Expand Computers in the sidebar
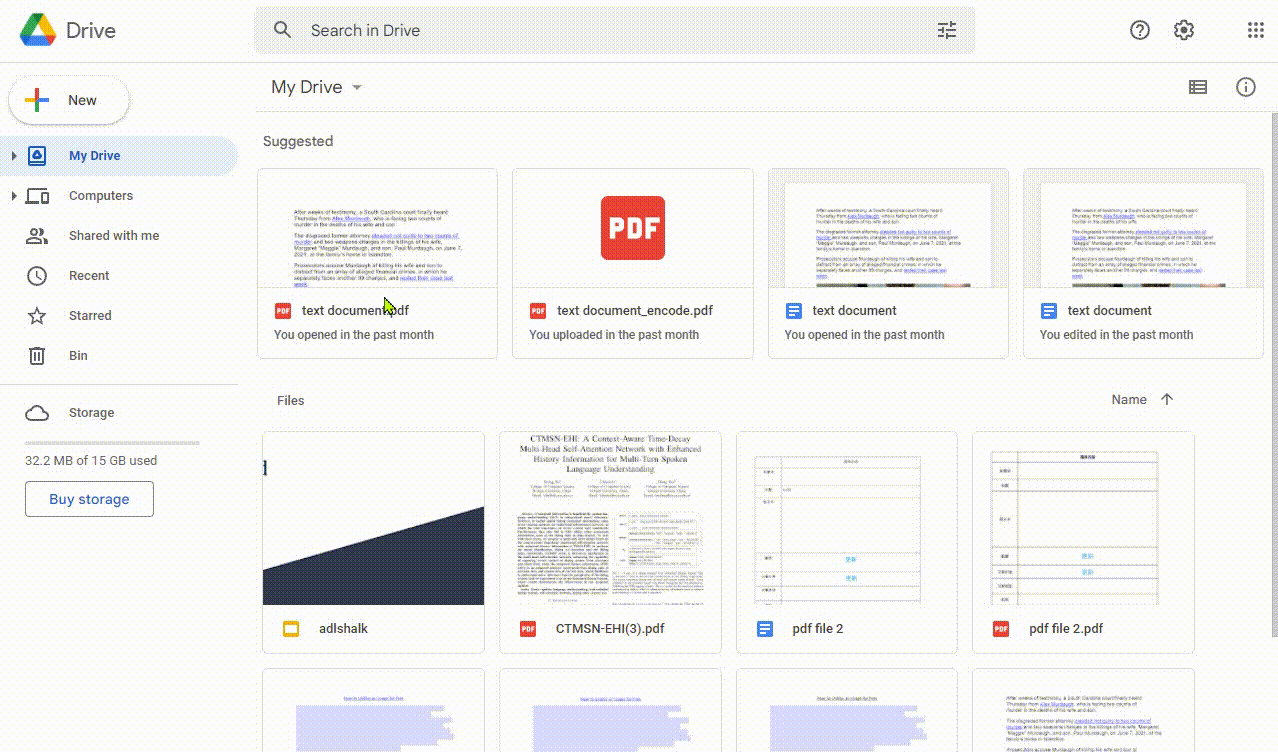The image size is (1278, 752). pyautogui.click(x=14, y=195)
